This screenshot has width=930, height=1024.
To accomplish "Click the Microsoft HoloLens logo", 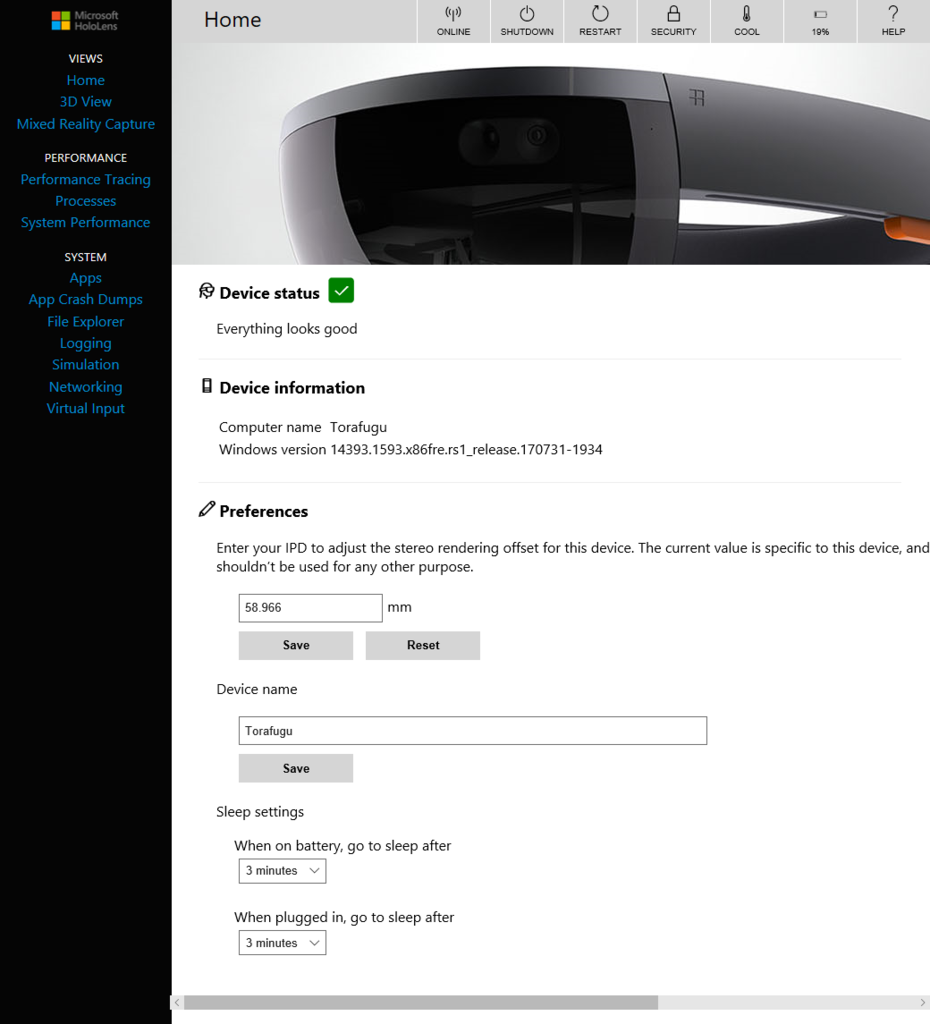I will click(85, 20).
